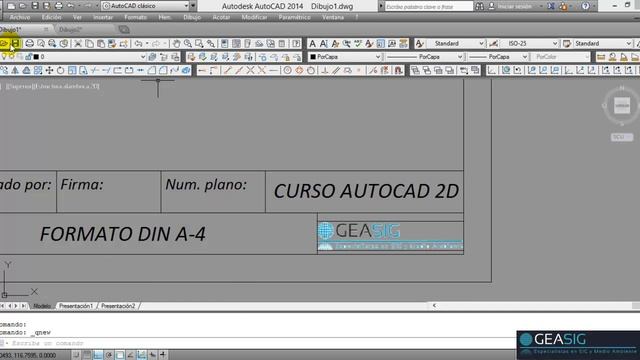
Task: Toggle the layer lock padlock icon
Action: 28,57
